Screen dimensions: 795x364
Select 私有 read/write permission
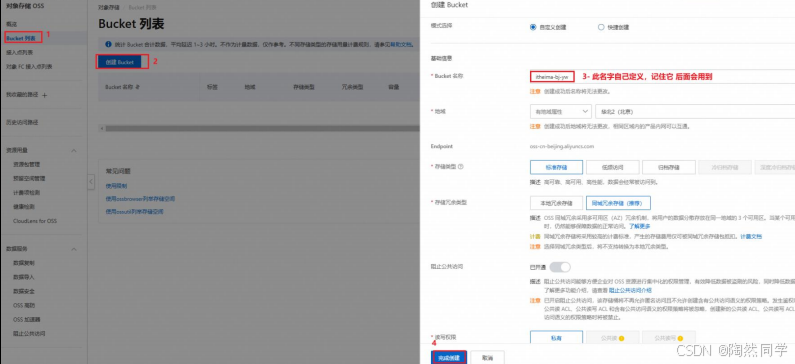(x=556, y=338)
